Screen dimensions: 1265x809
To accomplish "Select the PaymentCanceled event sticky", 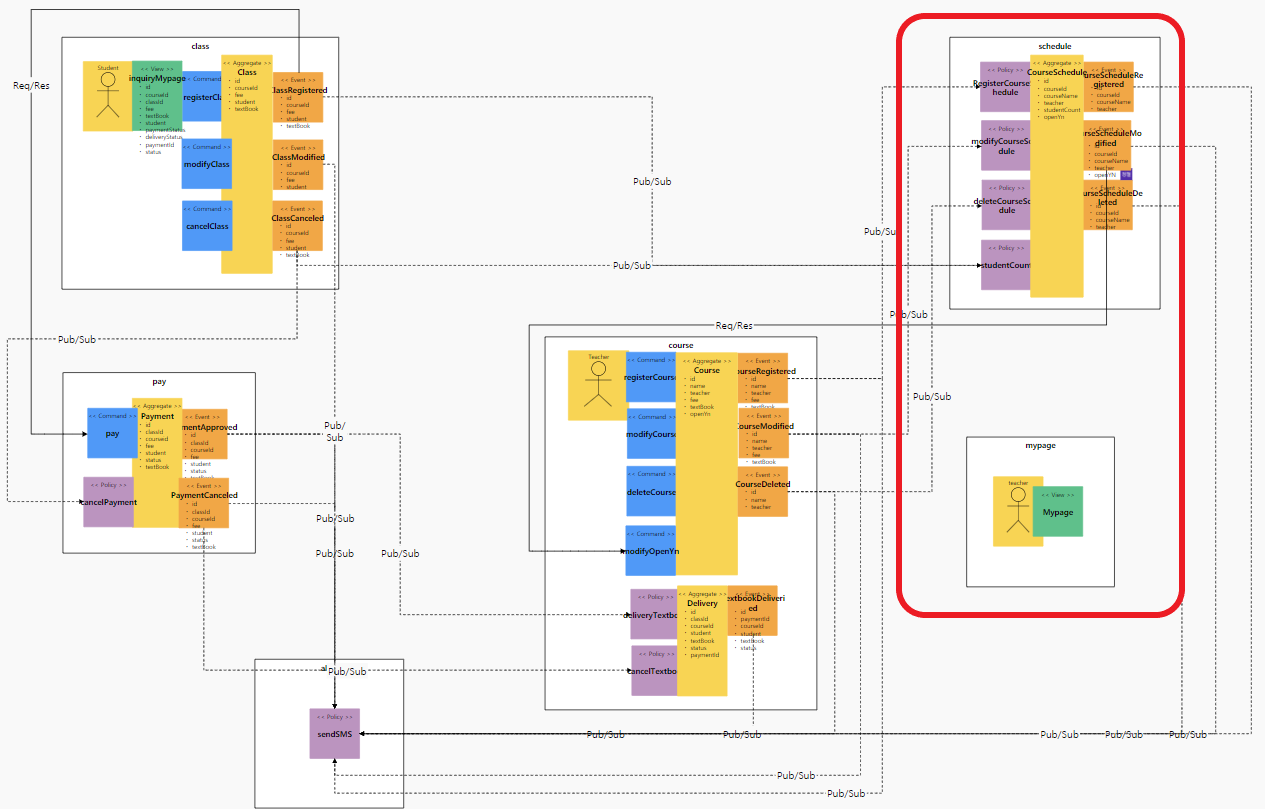I will point(205,502).
